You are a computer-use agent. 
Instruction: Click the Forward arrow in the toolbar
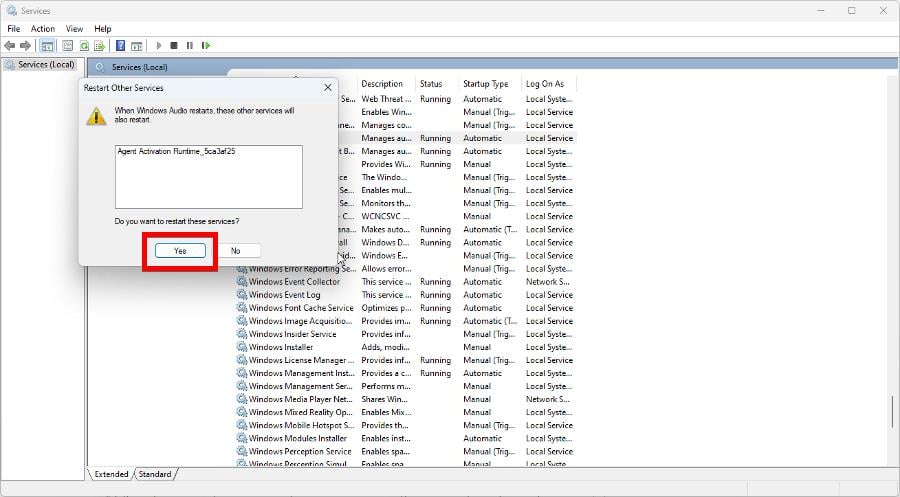pyautogui.click(x=25, y=45)
